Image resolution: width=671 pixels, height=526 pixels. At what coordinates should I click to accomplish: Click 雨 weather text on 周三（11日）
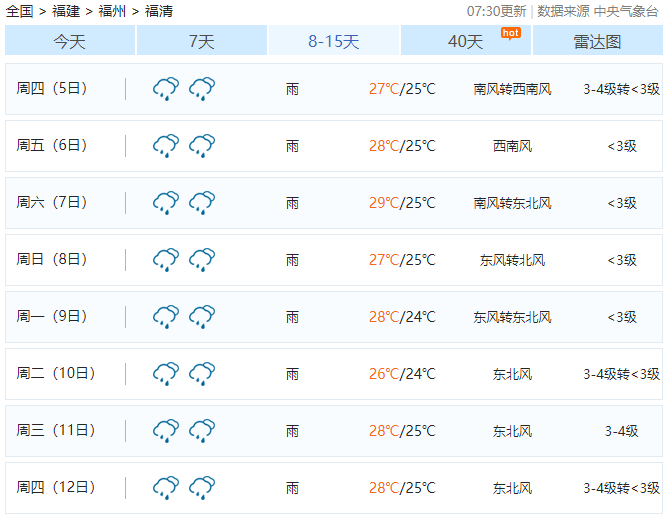tap(292, 431)
